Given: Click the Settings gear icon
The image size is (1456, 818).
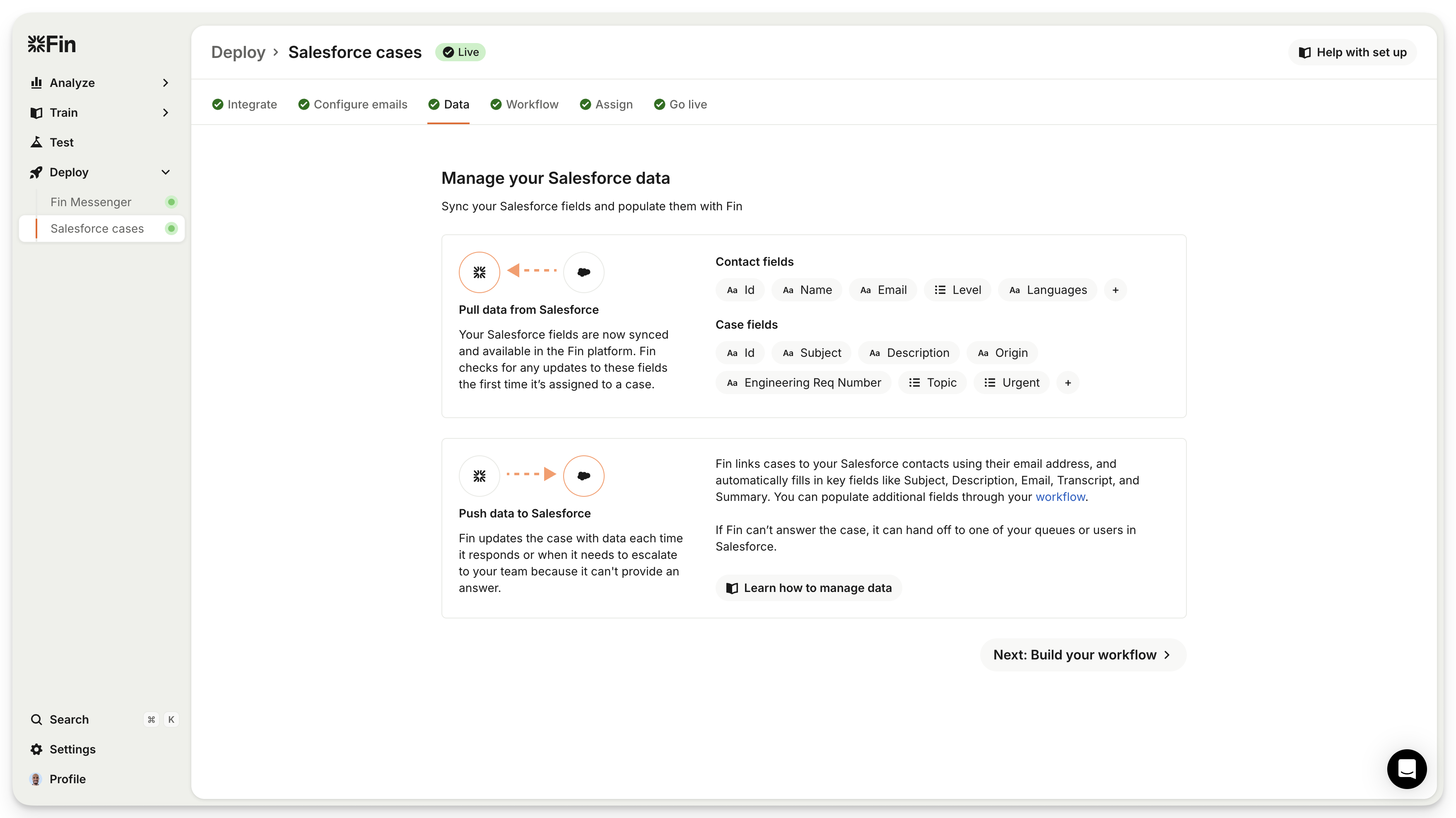Looking at the screenshot, I should coord(36,749).
